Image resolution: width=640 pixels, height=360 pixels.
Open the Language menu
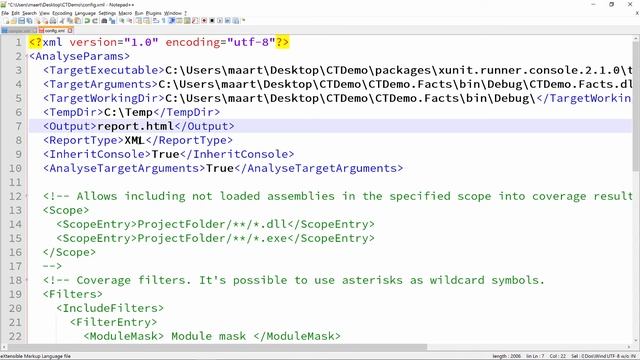click(85, 13)
